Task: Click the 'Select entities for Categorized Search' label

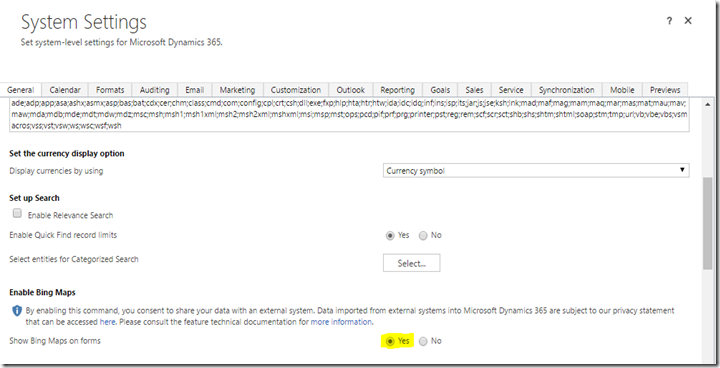Action: [74, 259]
